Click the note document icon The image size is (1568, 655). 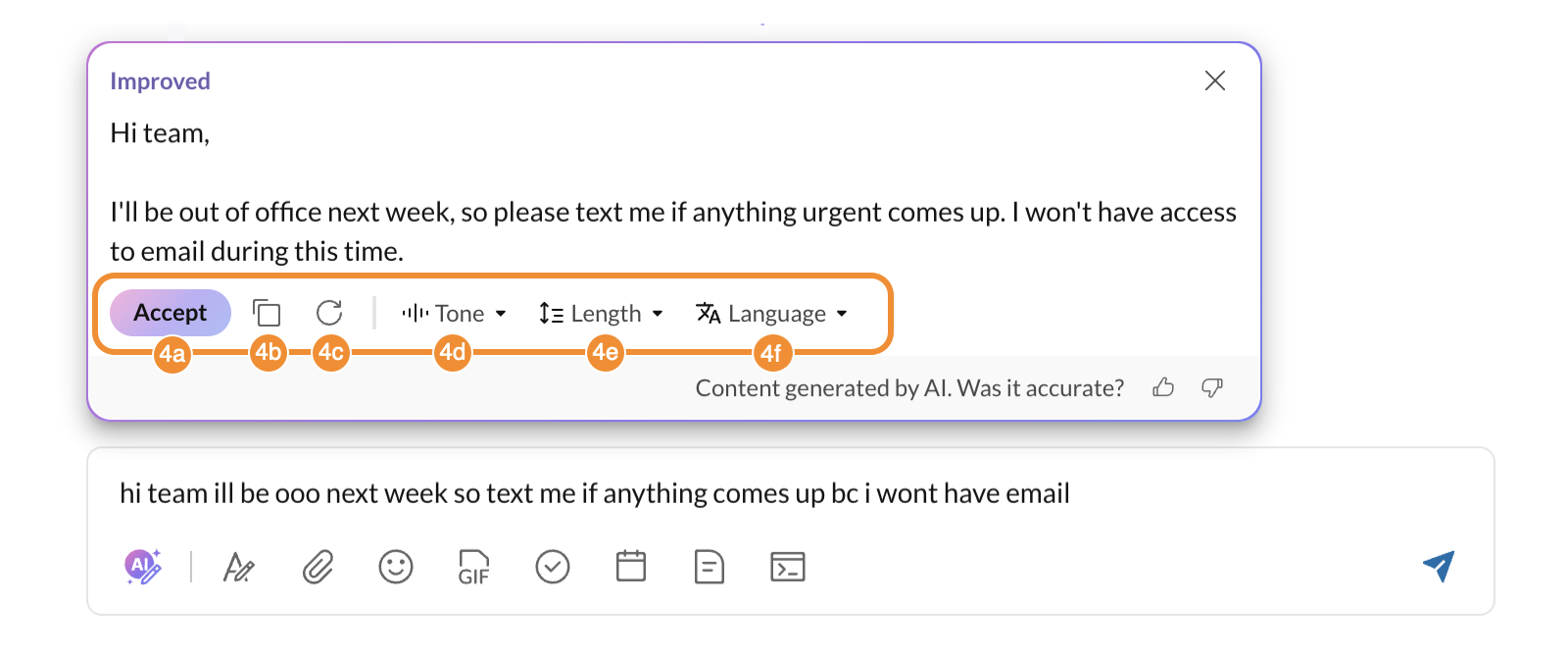[x=709, y=567]
